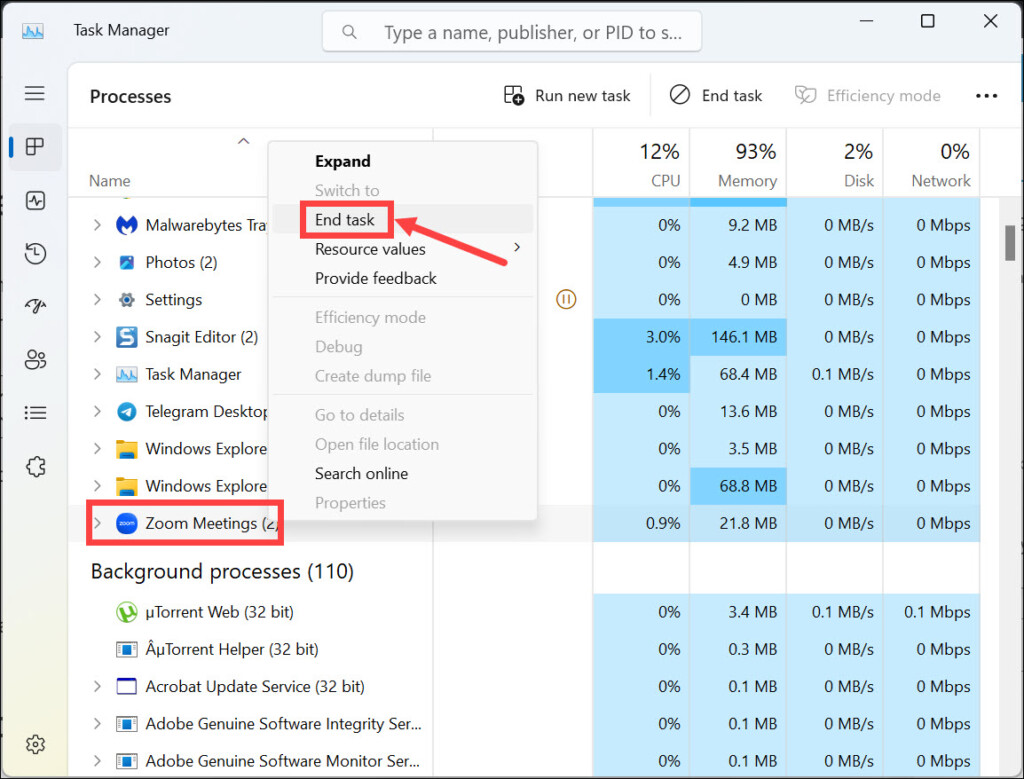This screenshot has width=1024, height=779.
Task: Select Expand in the context menu
Action: pos(343,161)
